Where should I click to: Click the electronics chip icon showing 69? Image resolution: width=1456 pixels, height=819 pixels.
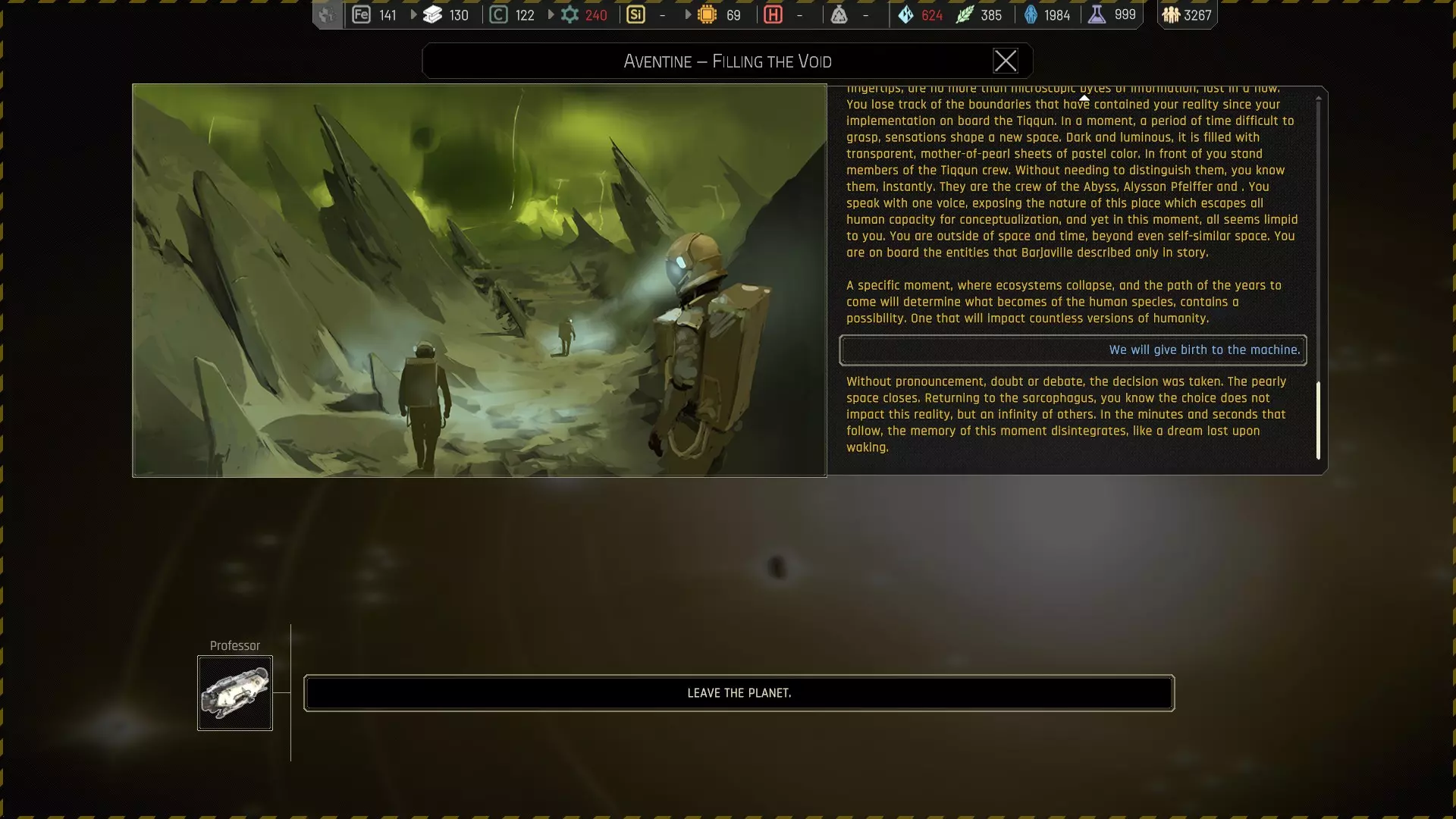(x=707, y=14)
